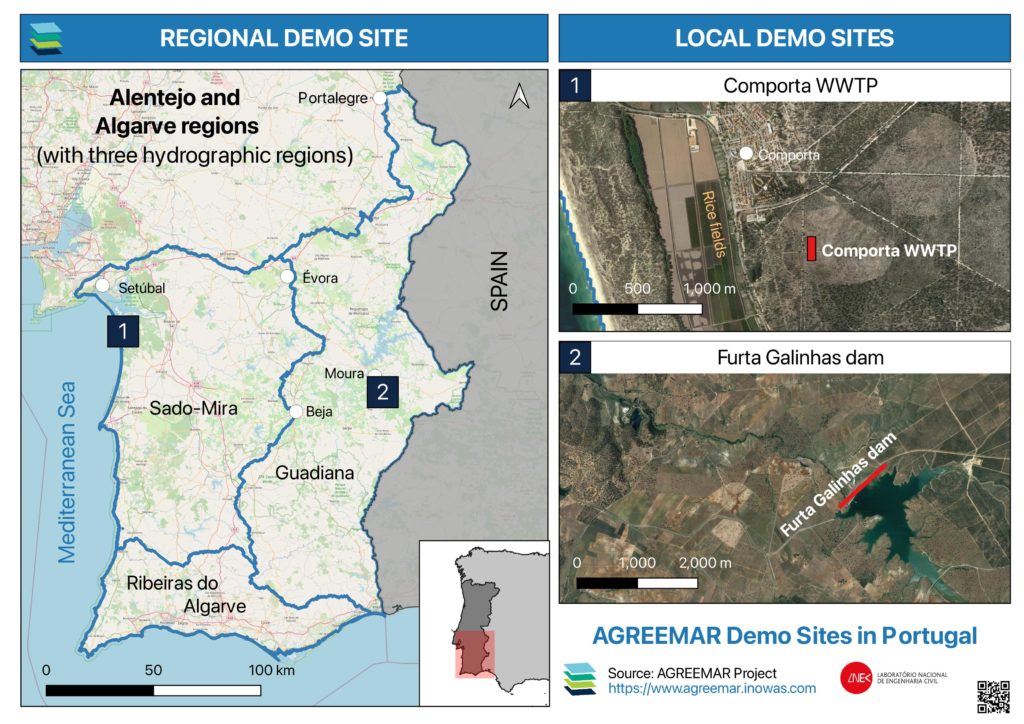Click the Guadiana region label
Screen dimensions: 1024x724
(x=315, y=473)
